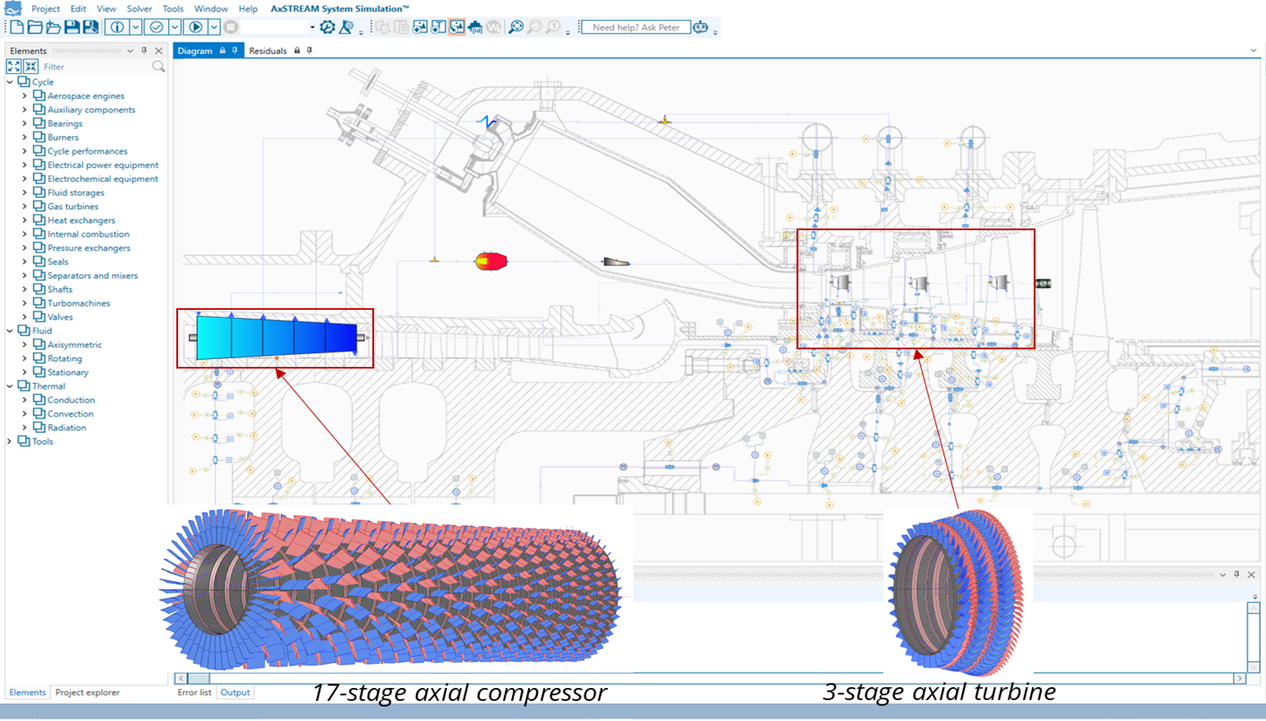Open the Elements panel options chevron
Viewport: 1266px width, 721px height.
tap(130, 51)
